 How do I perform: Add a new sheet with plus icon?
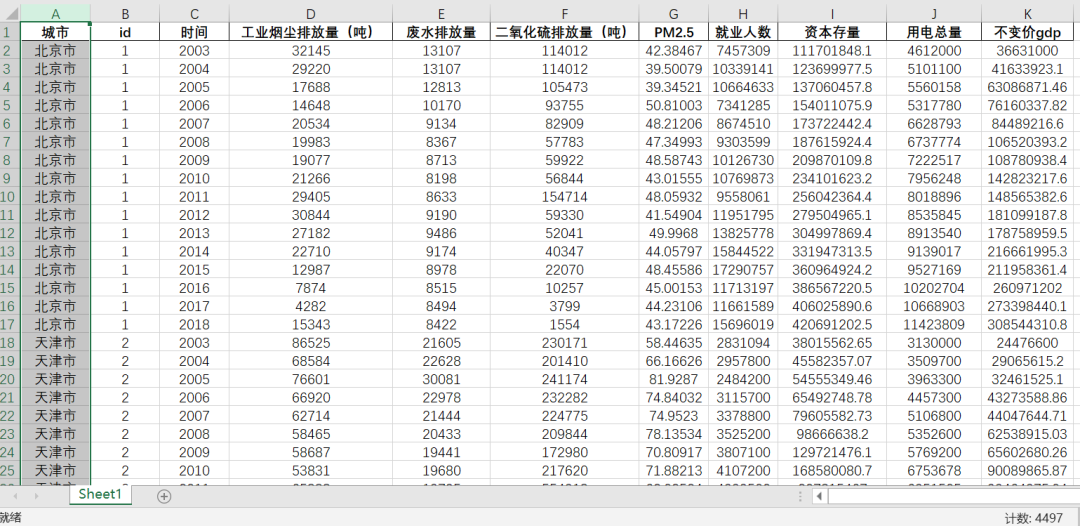point(164,496)
